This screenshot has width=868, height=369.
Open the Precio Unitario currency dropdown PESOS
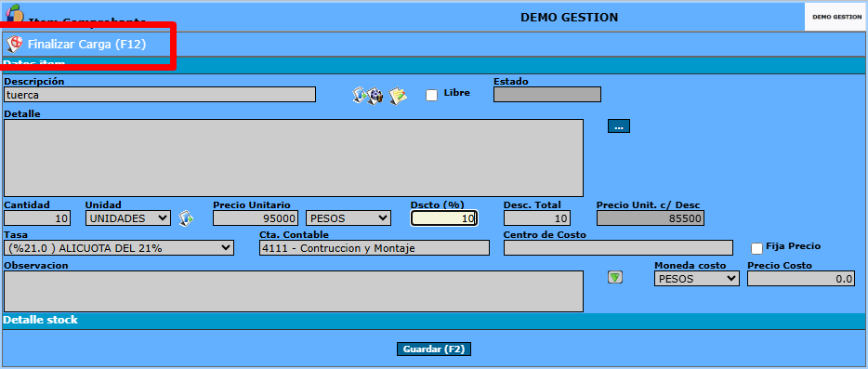coord(349,218)
